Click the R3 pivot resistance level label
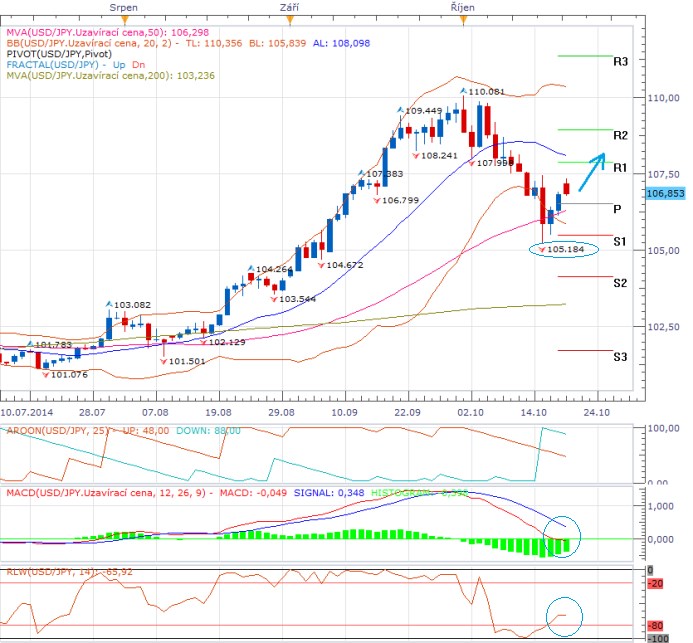Viewport: 693px width, 643px height. pyautogui.click(x=621, y=61)
